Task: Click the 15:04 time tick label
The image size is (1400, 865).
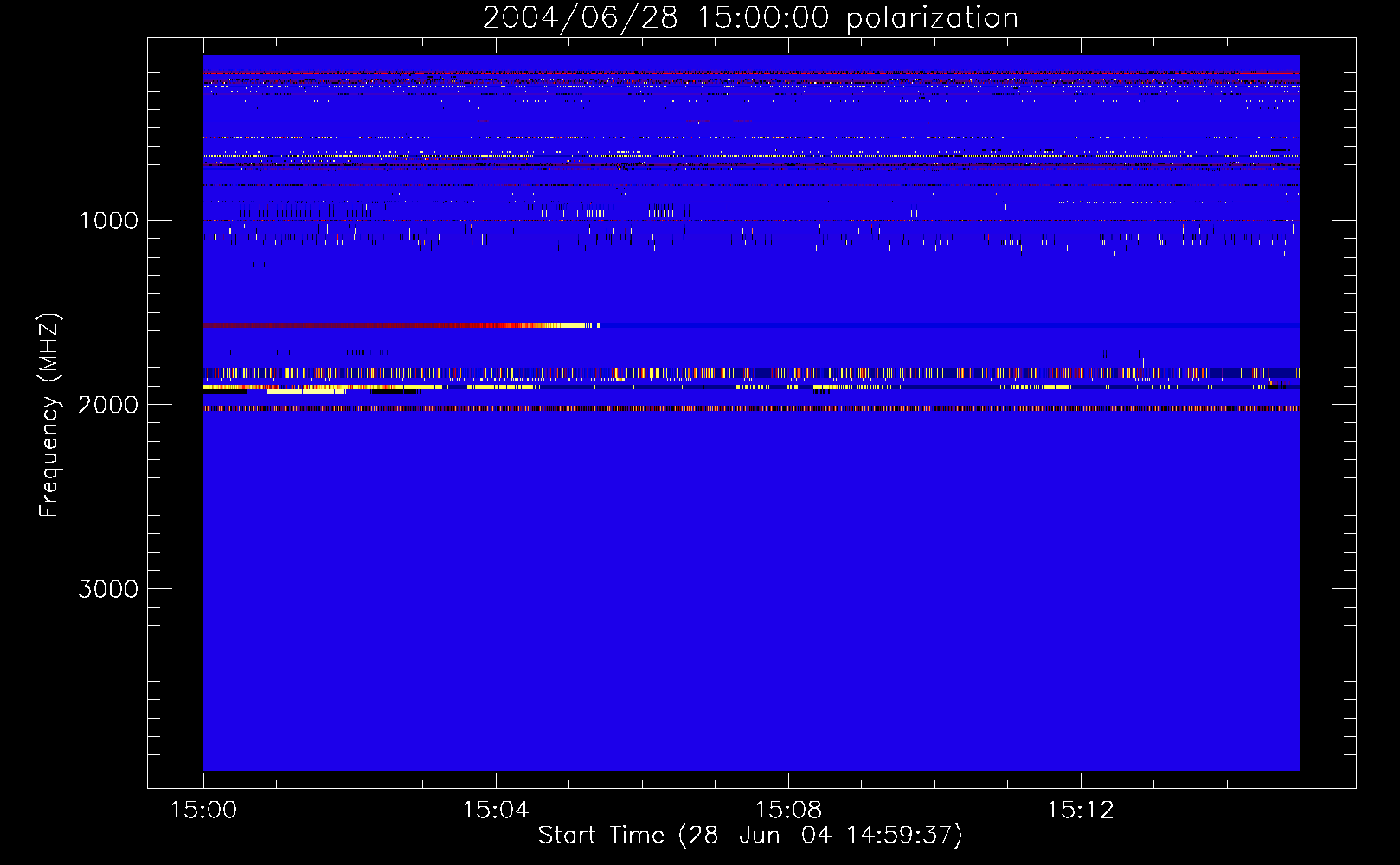Action: [x=496, y=811]
